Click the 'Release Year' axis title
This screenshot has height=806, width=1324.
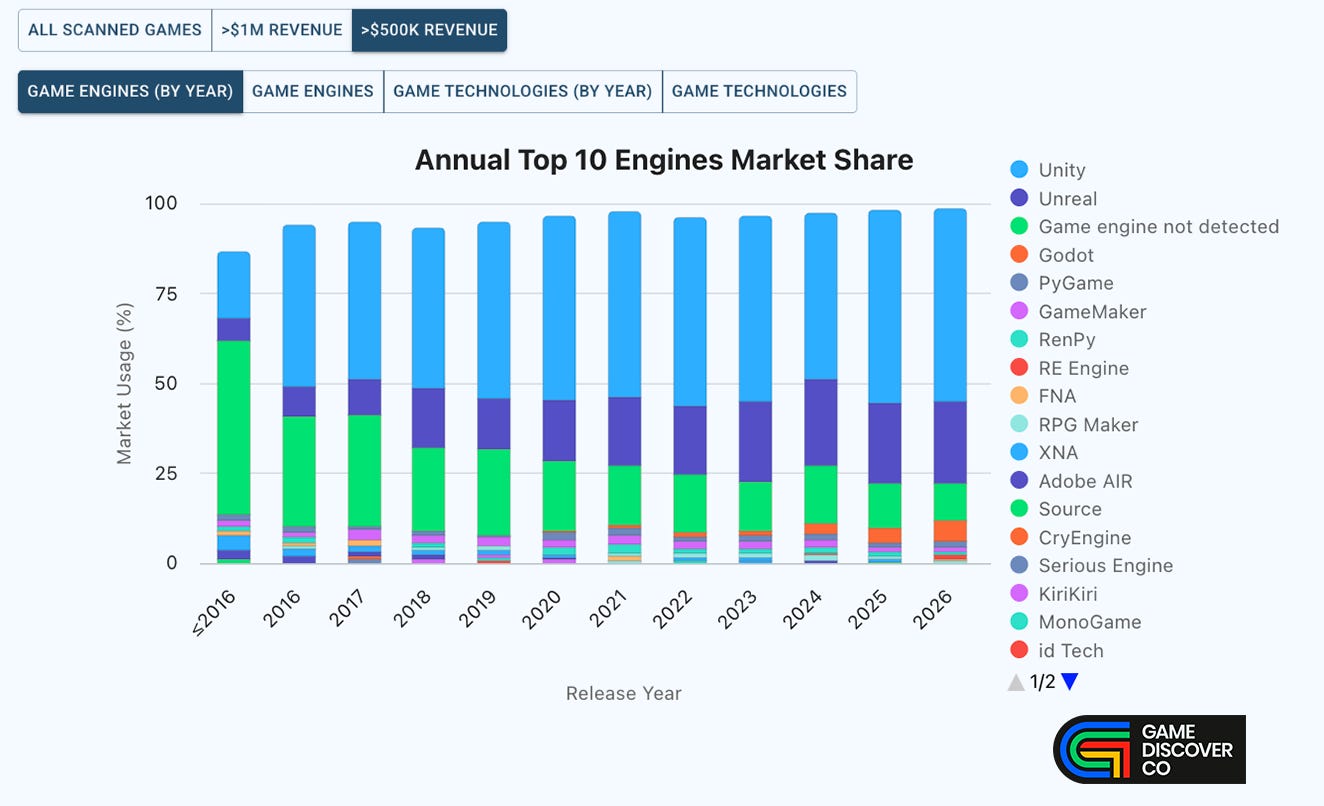click(x=624, y=693)
